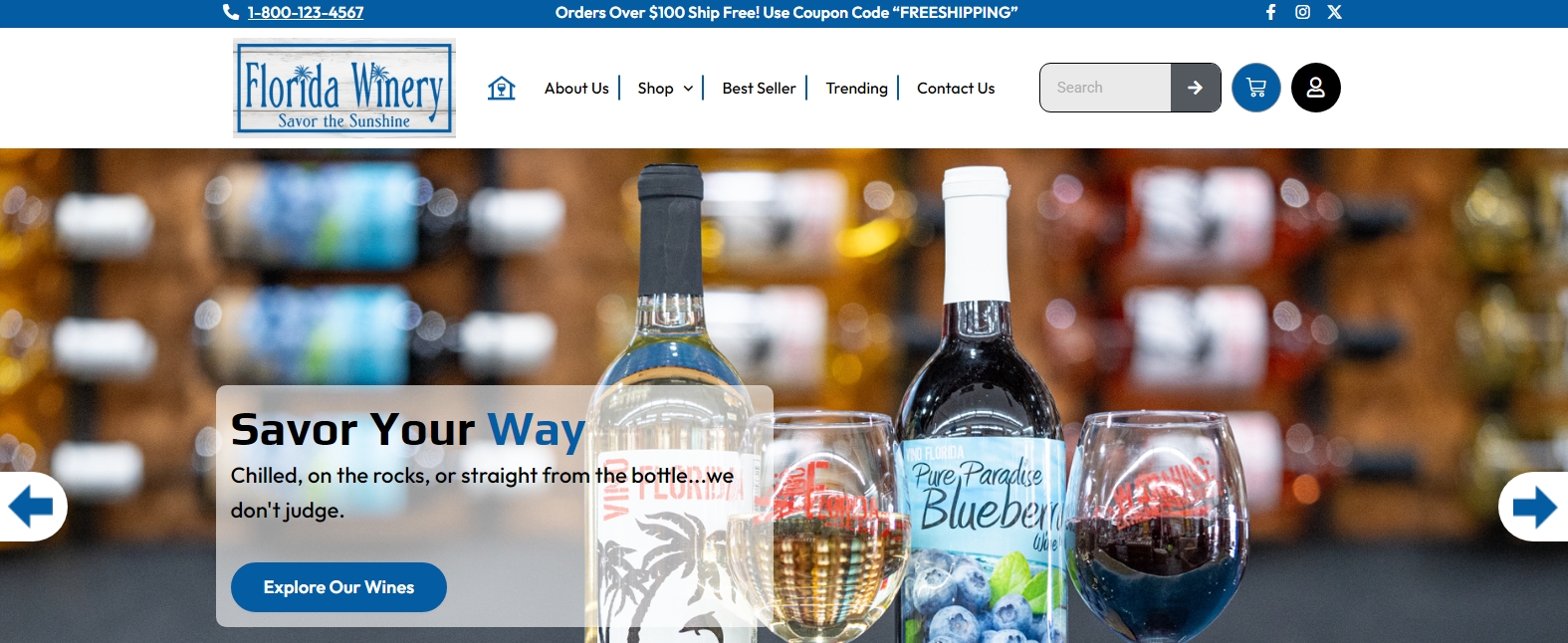Open the X social icon
Screen dimensions: 1568x643
(x=1335, y=12)
